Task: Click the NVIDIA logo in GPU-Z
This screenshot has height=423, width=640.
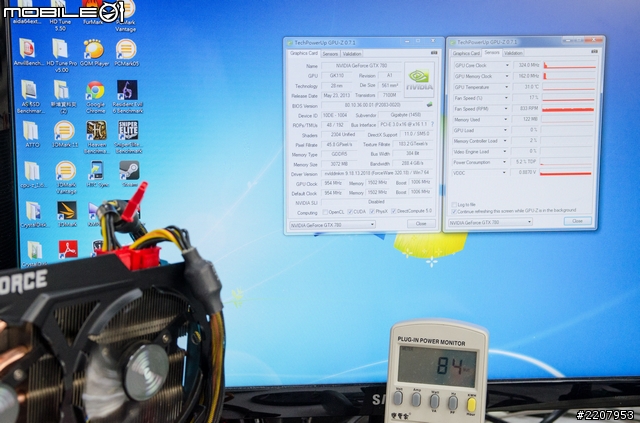Action: coord(419,80)
